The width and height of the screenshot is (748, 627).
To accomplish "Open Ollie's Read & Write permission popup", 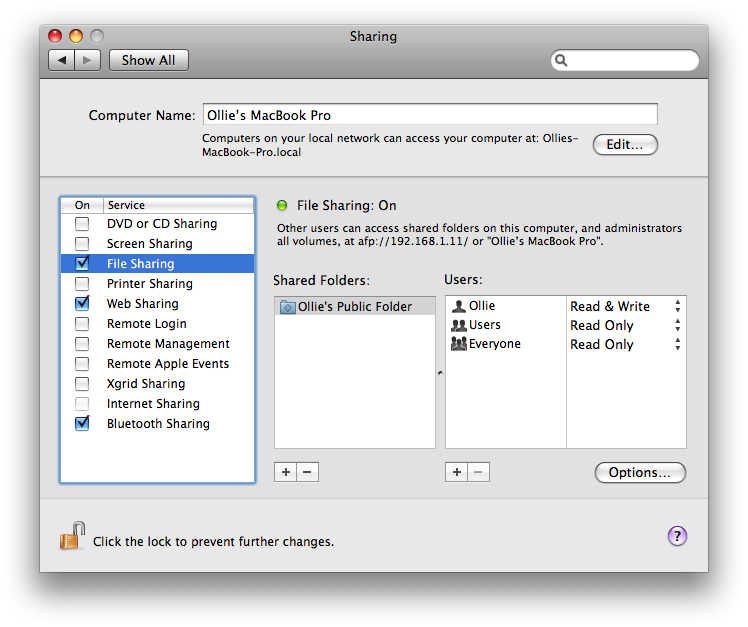I will point(626,306).
